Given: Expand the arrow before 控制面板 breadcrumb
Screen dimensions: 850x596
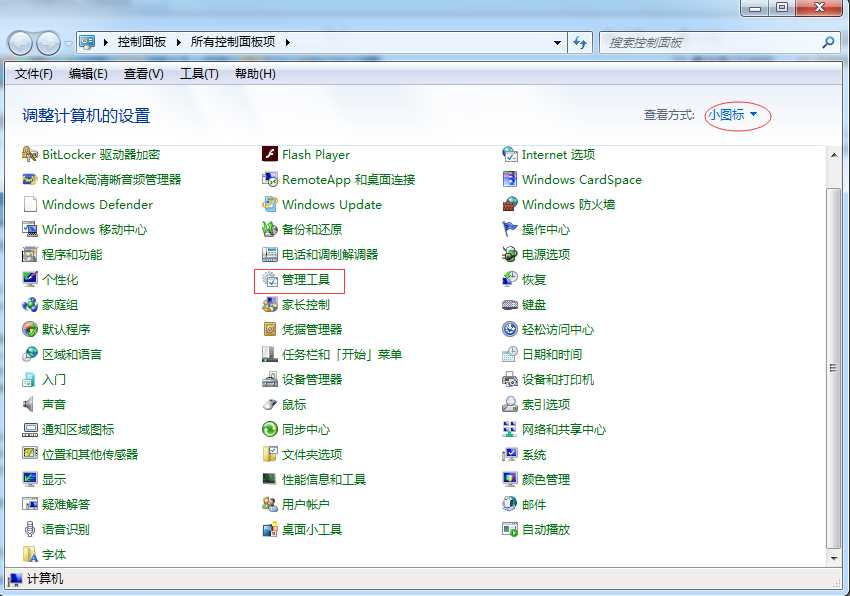Looking at the screenshot, I should point(105,42).
